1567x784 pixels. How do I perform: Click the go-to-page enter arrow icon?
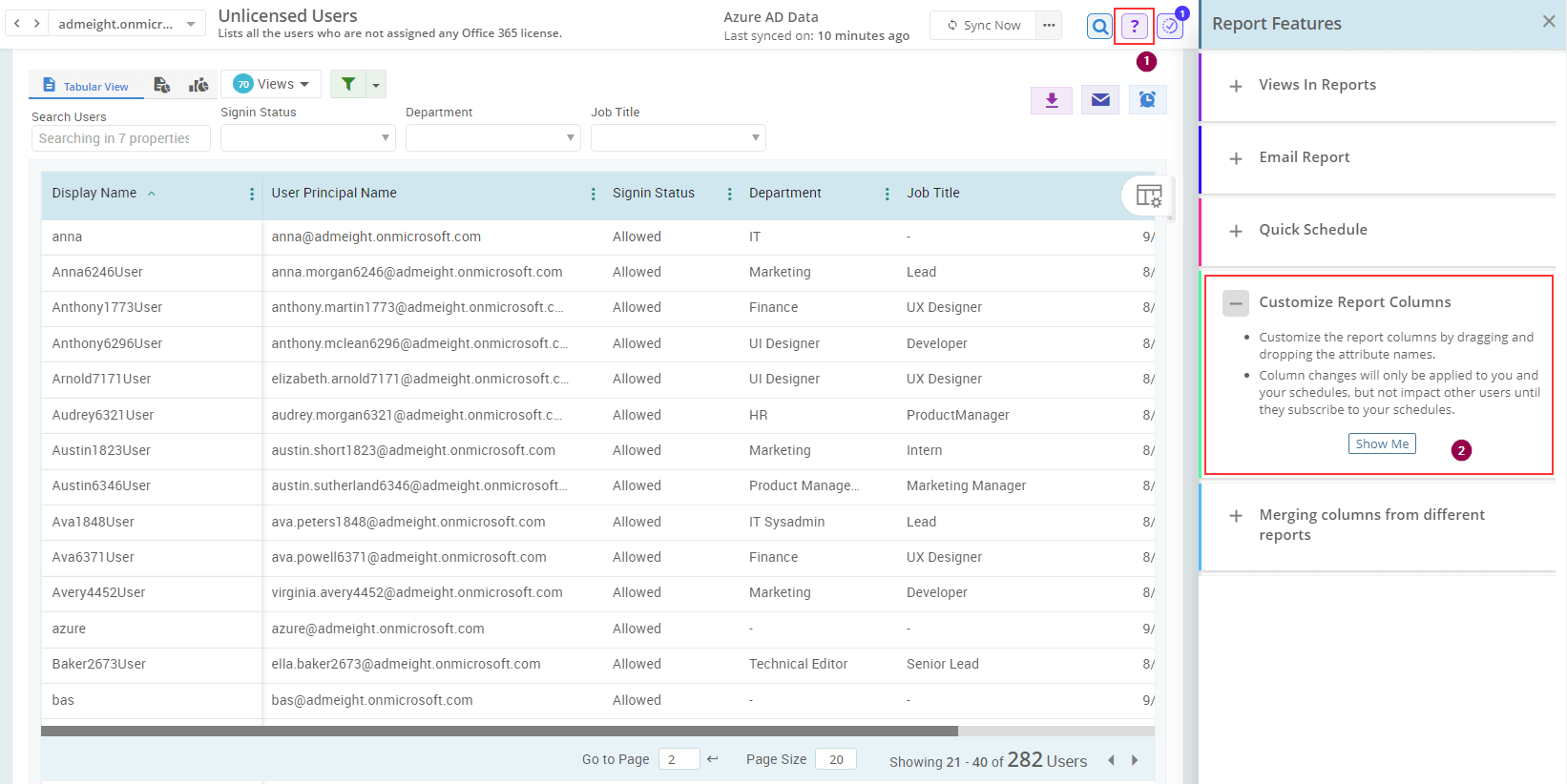click(712, 759)
